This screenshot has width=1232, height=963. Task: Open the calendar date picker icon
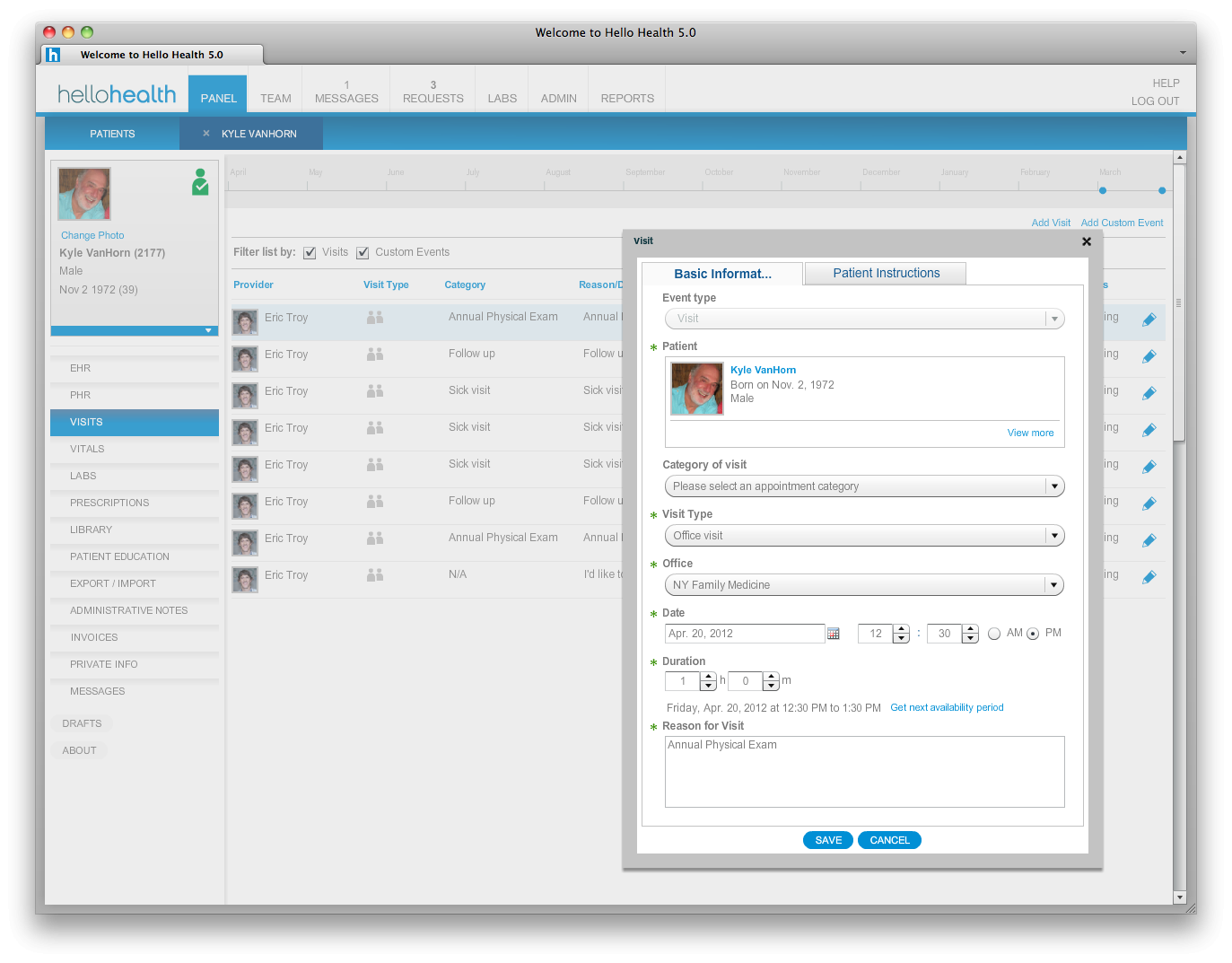tap(833, 633)
